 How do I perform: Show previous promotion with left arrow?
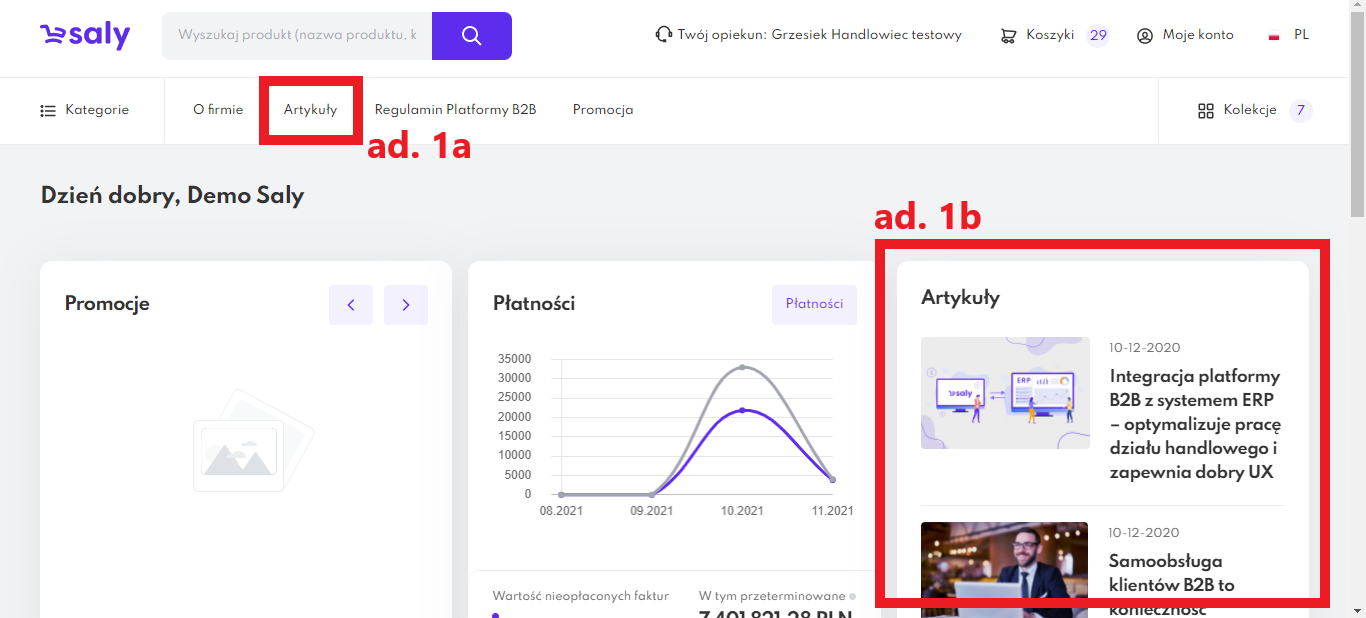click(x=350, y=305)
